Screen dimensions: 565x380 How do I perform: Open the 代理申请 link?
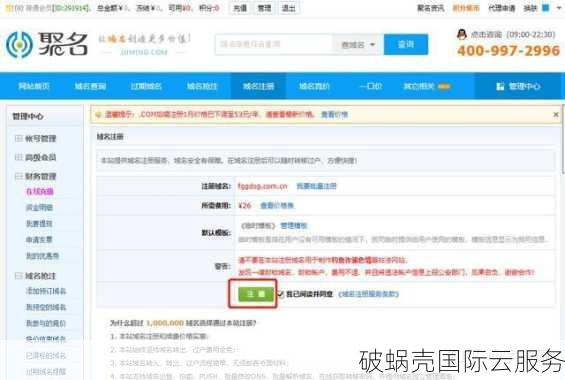pyautogui.click(x=502, y=8)
